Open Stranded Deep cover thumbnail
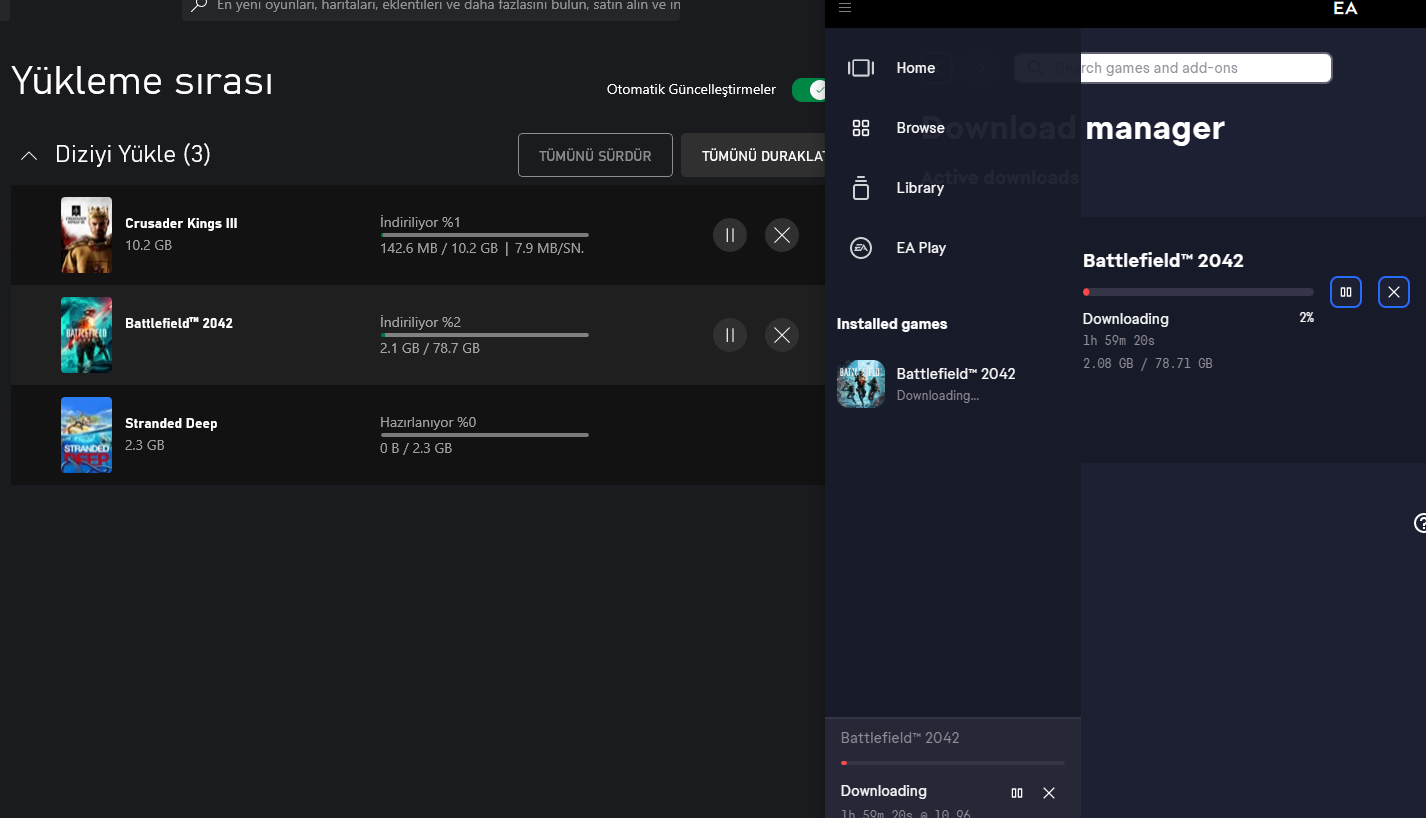This screenshot has height=818, width=1426. click(x=86, y=435)
